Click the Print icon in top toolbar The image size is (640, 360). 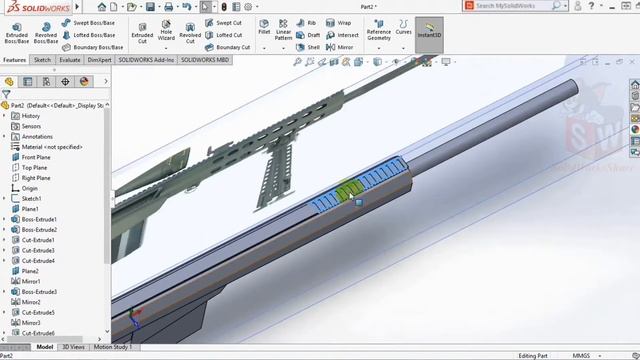(x=168, y=7)
